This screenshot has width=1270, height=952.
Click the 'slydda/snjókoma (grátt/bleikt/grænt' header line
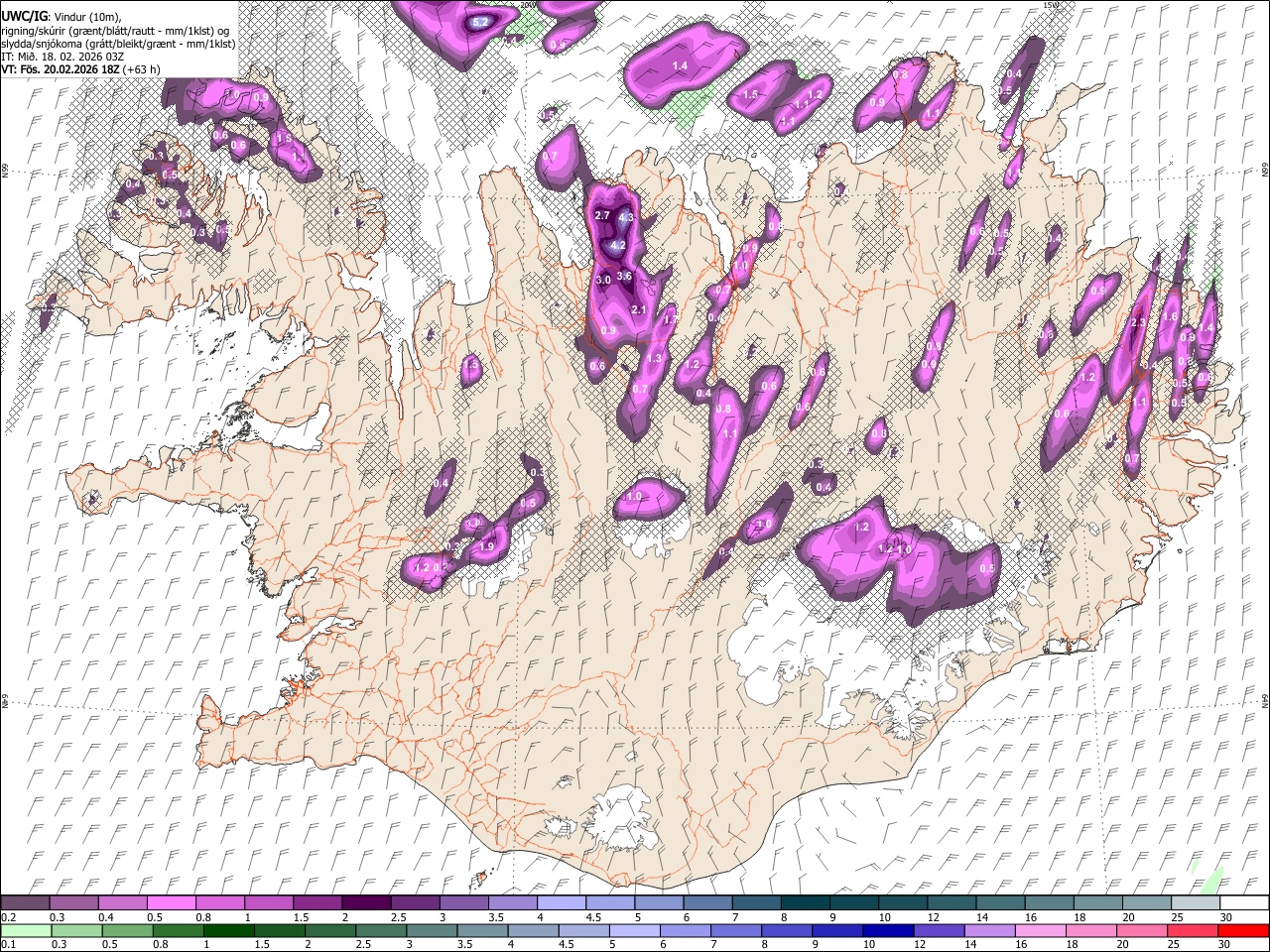pyautogui.click(x=118, y=44)
